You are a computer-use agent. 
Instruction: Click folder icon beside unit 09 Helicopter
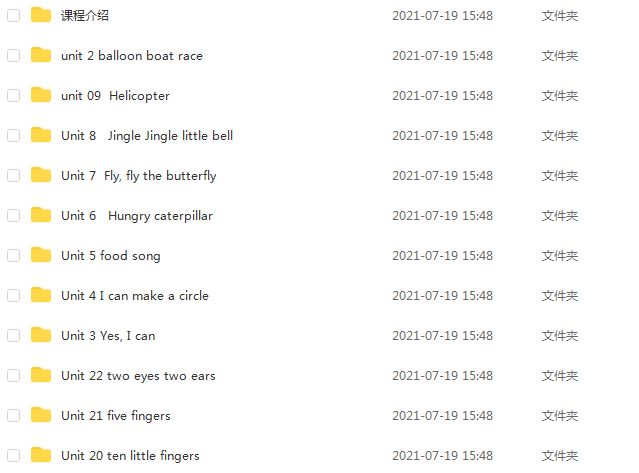point(41,95)
